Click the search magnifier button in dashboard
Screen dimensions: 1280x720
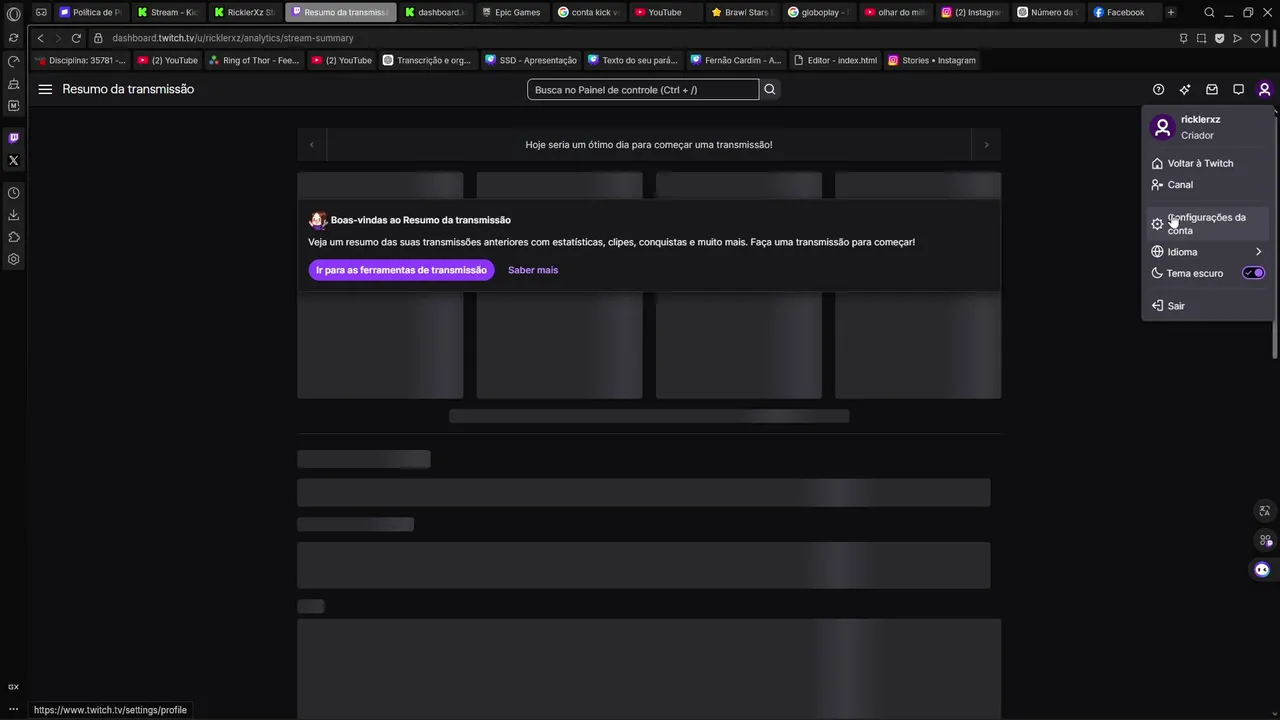[x=770, y=89]
